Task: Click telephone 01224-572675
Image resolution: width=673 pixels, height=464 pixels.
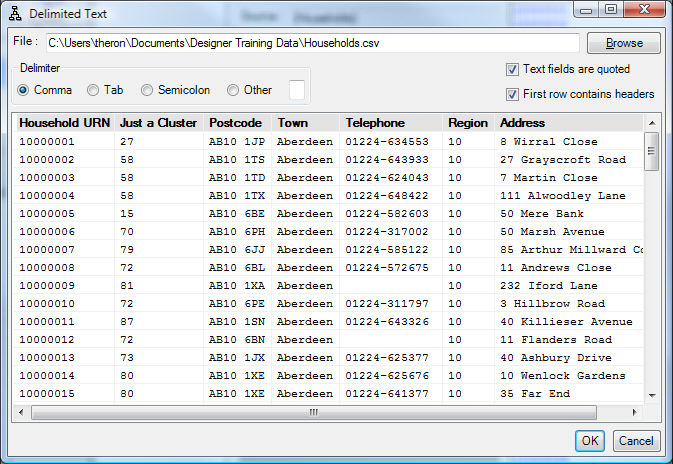Action: click(387, 268)
